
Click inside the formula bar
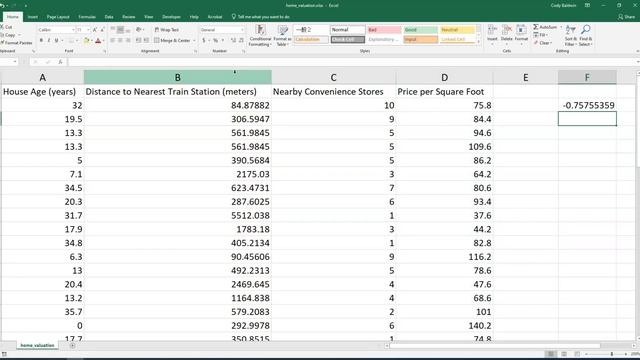pyautogui.click(x=351, y=62)
